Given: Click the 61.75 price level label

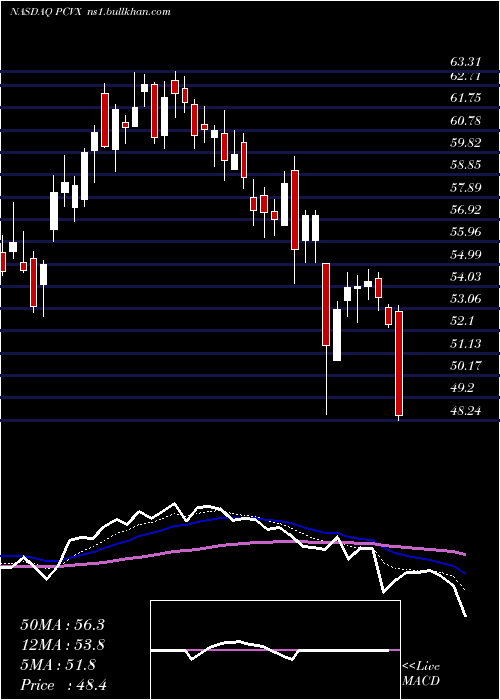Looking at the screenshot, I should (466, 98).
